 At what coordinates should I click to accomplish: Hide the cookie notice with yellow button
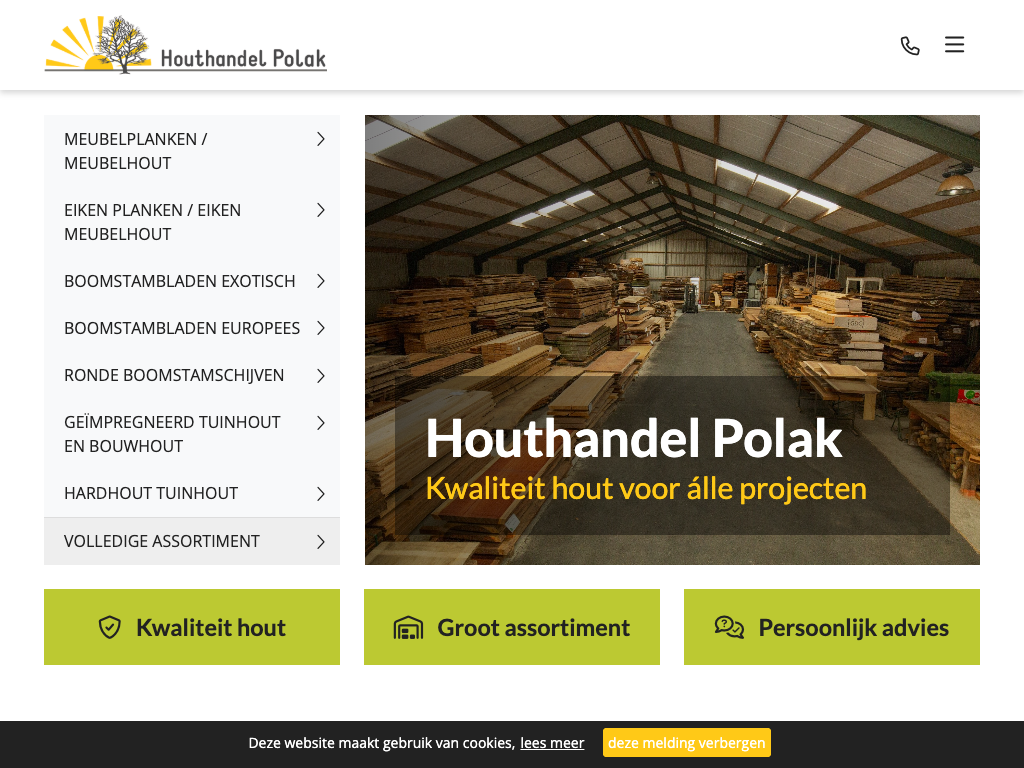(x=686, y=743)
